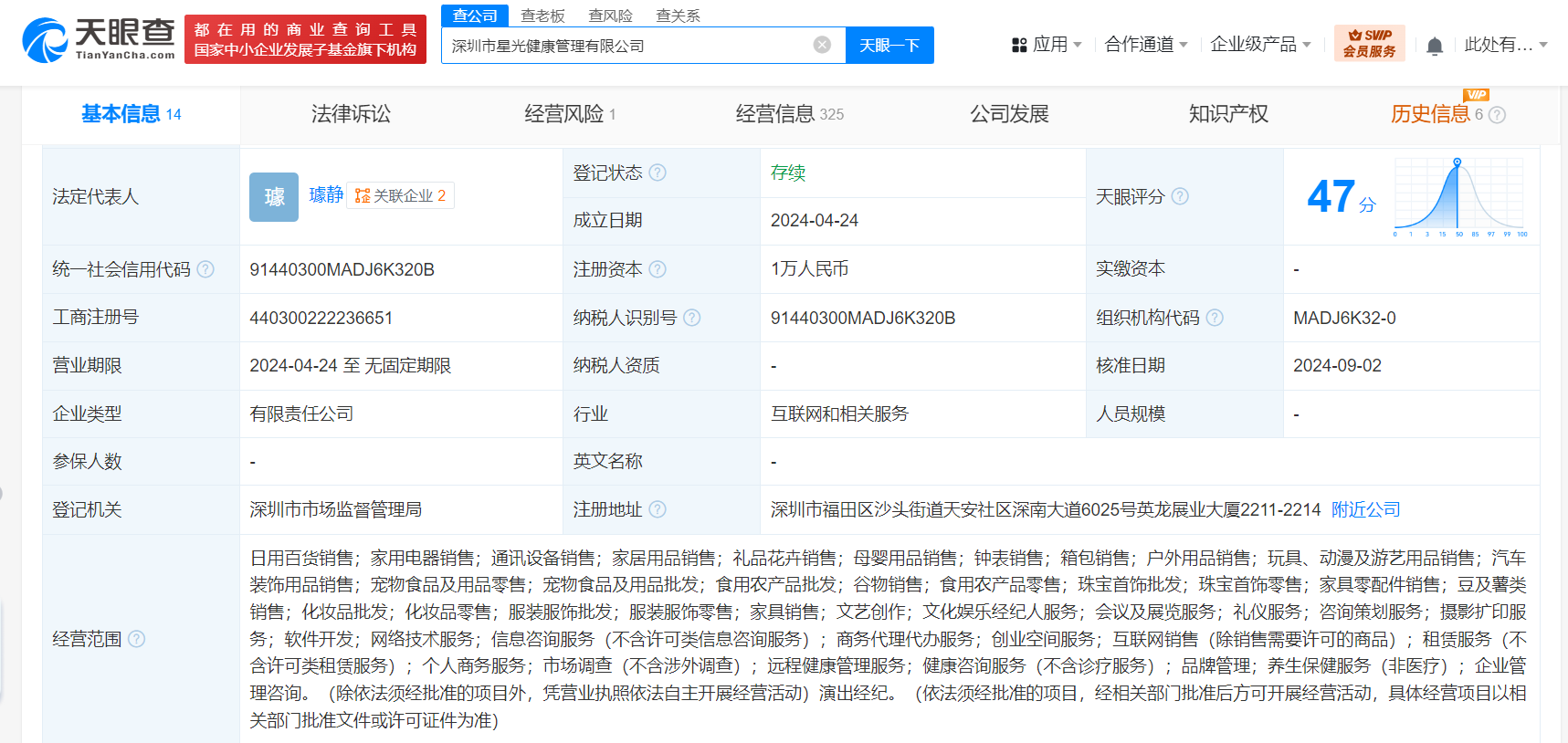
Task: Click help icon beside 统一社会信用代码
Action: tap(205, 269)
